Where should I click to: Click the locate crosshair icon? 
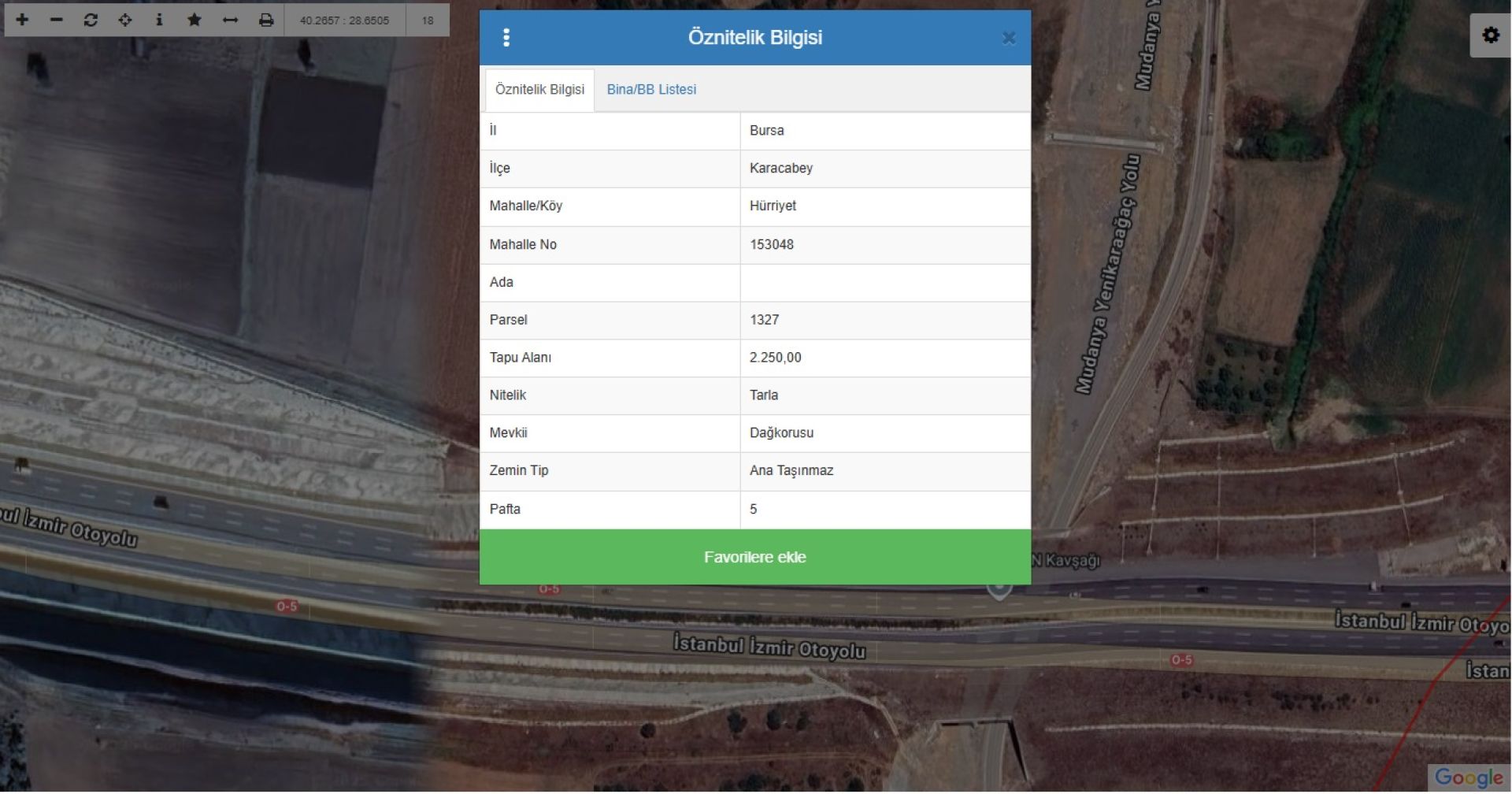pyautogui.click(x=125, y=20)
